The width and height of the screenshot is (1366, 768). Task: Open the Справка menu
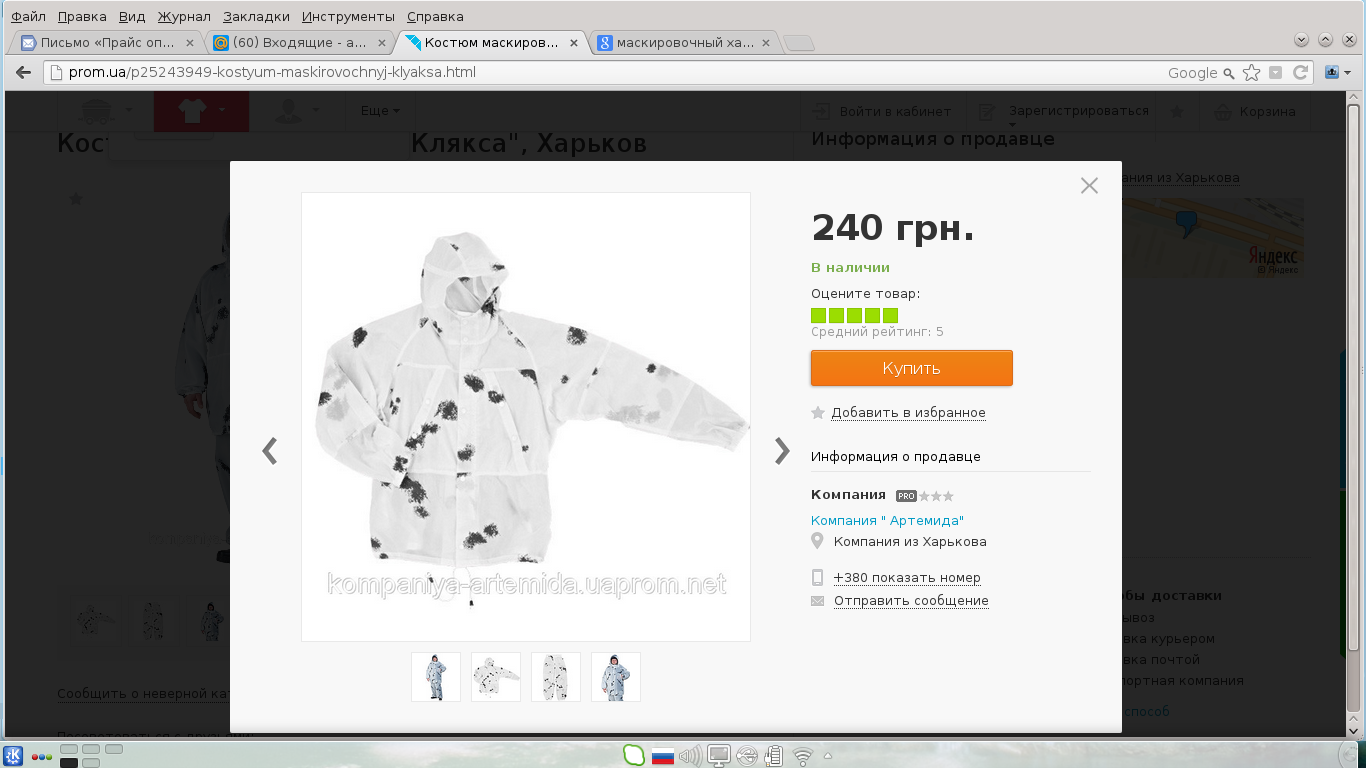[435, 16]
